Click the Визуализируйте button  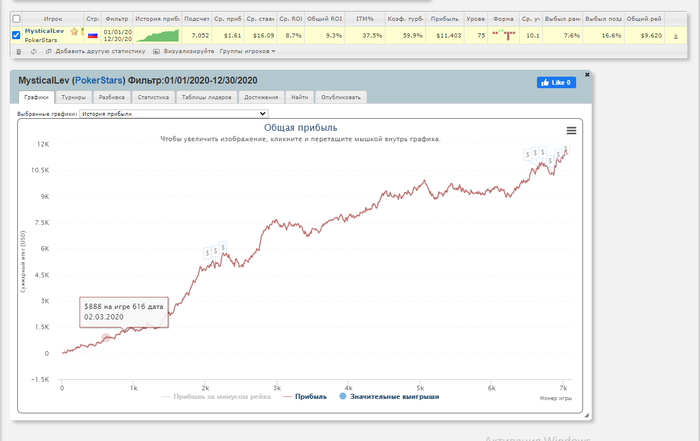click(x=184, y=51)
